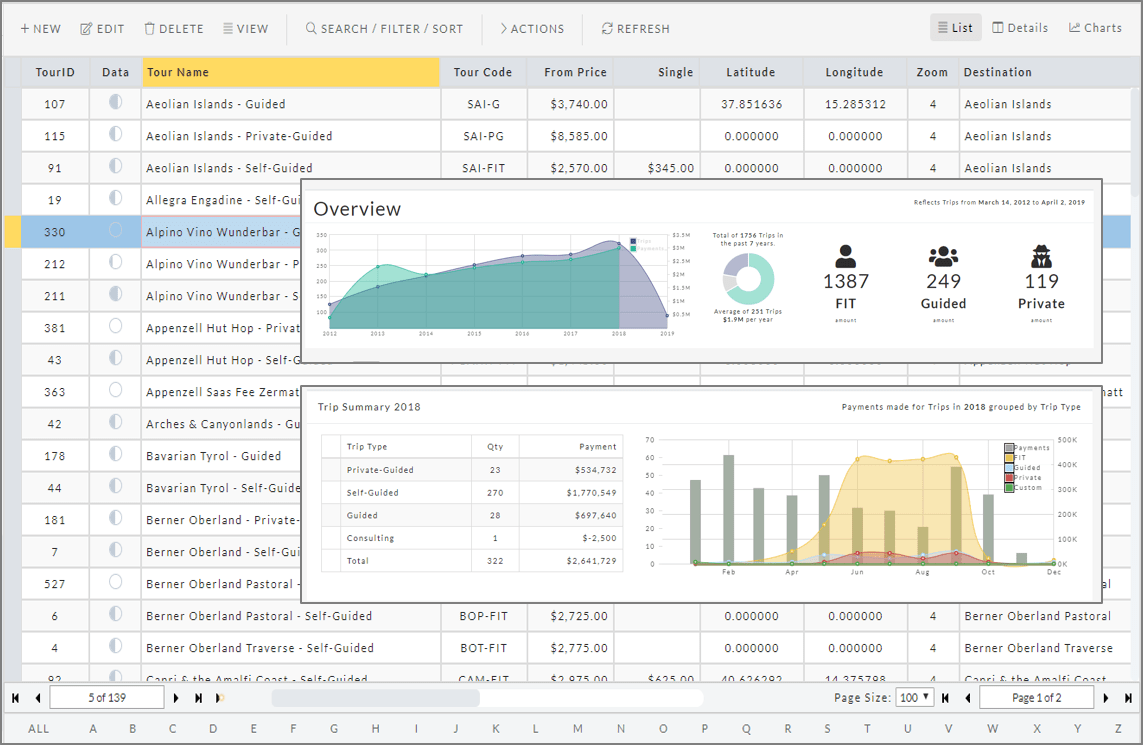Switch to the Charts view tab

[x=1095, y=28]
